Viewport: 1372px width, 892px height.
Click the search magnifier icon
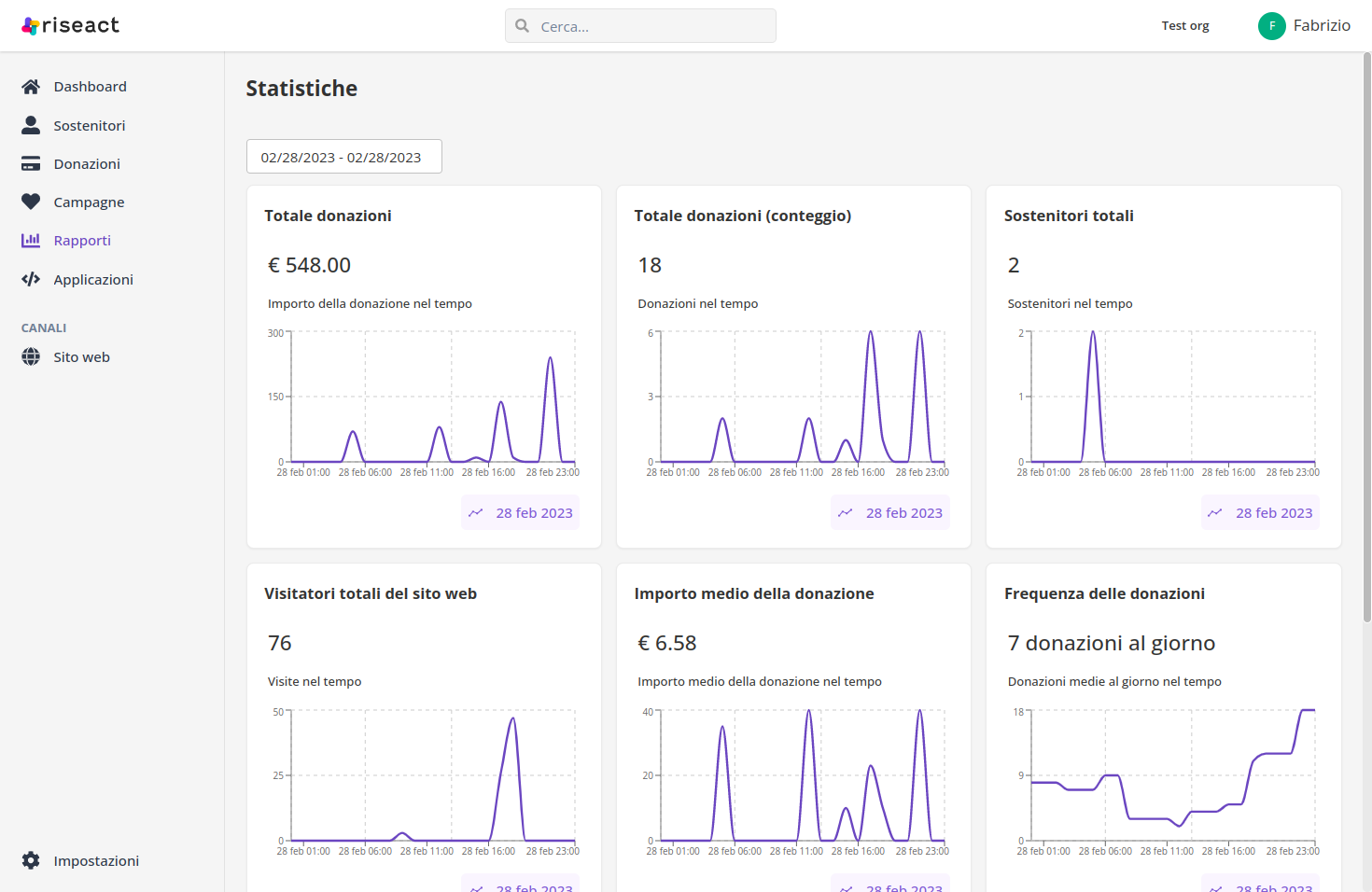point(523,26)
